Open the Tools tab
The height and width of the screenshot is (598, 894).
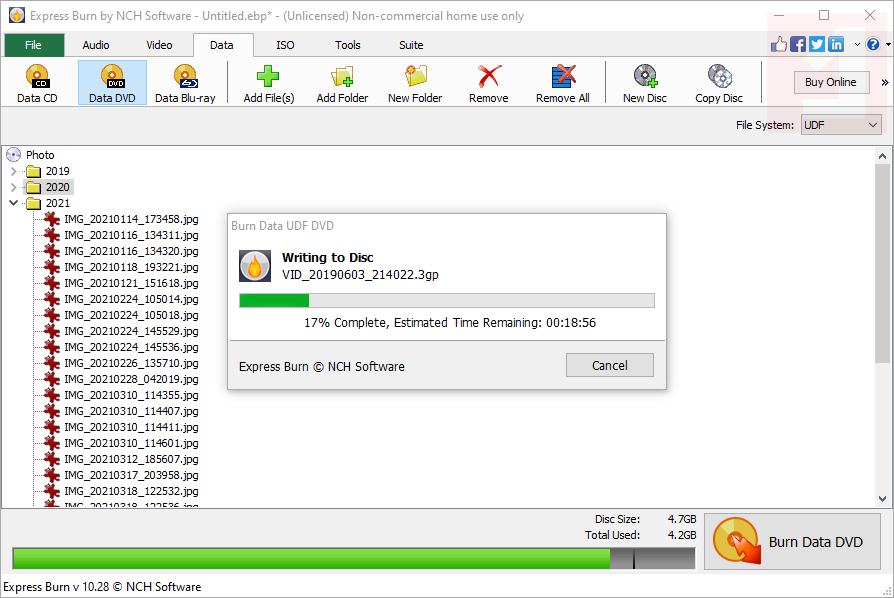[348, 45]
